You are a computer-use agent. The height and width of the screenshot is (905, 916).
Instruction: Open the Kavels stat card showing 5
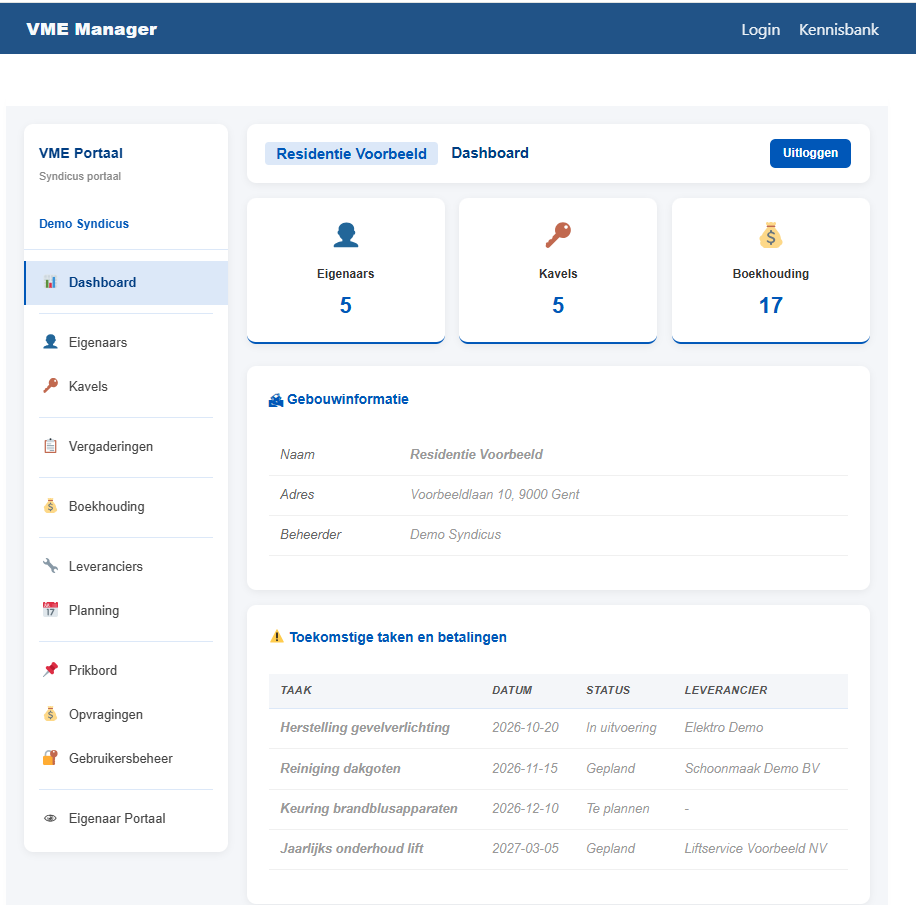pos(558,271)
